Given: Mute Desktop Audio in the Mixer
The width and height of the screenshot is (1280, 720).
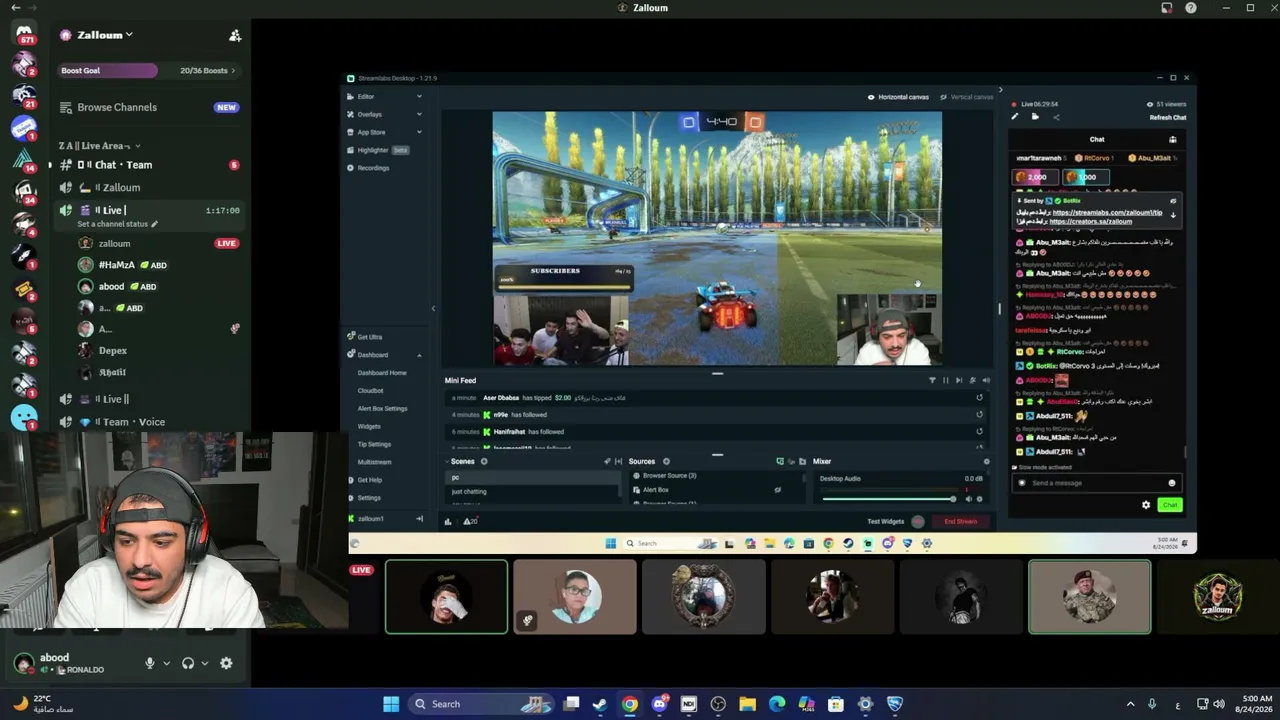Looking at the screenshot, I should (x=968, y=499).
